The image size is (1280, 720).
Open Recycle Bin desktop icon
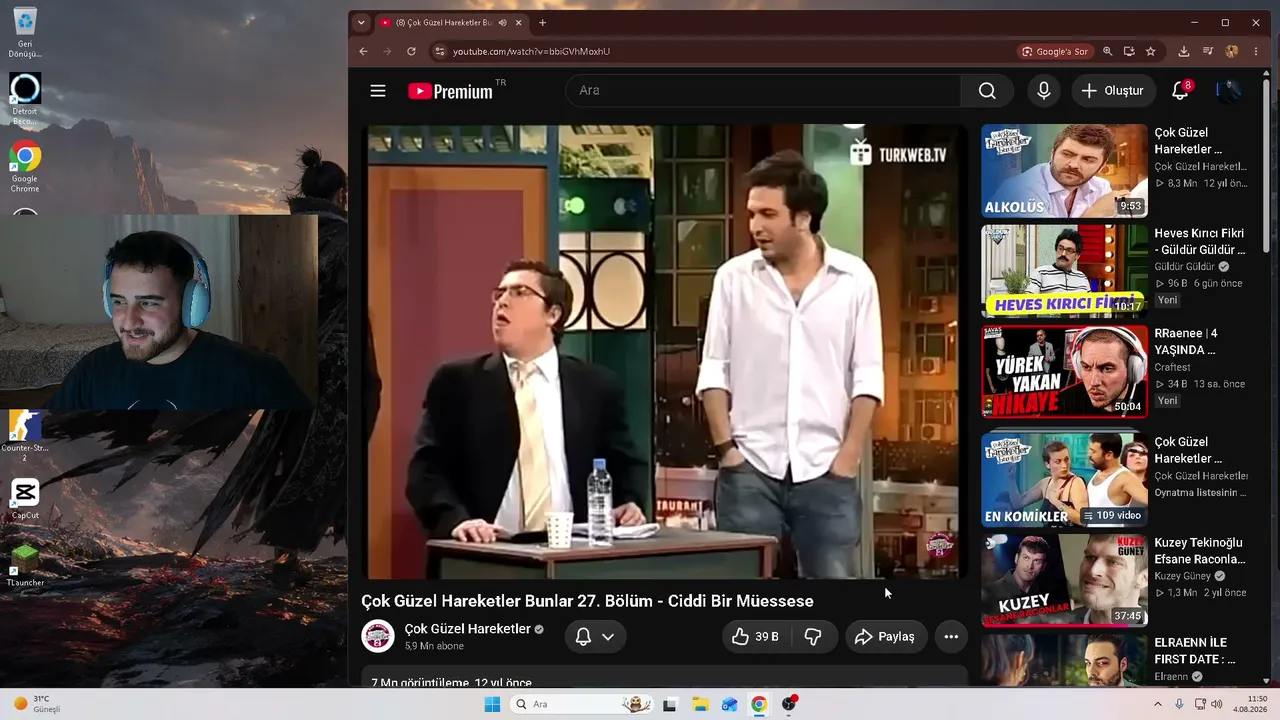click(25, 32)
